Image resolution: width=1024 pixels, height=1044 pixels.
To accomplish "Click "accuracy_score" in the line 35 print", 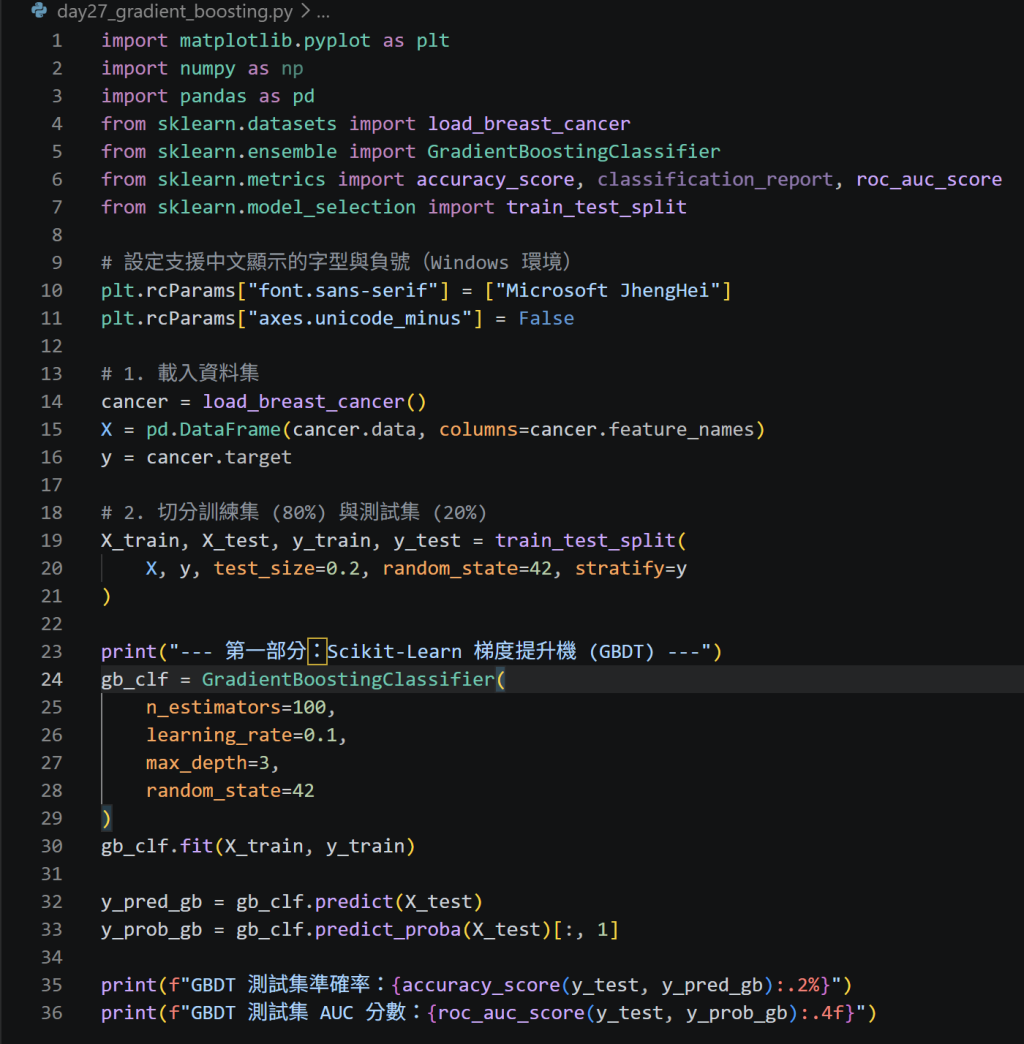I will 481,985.
